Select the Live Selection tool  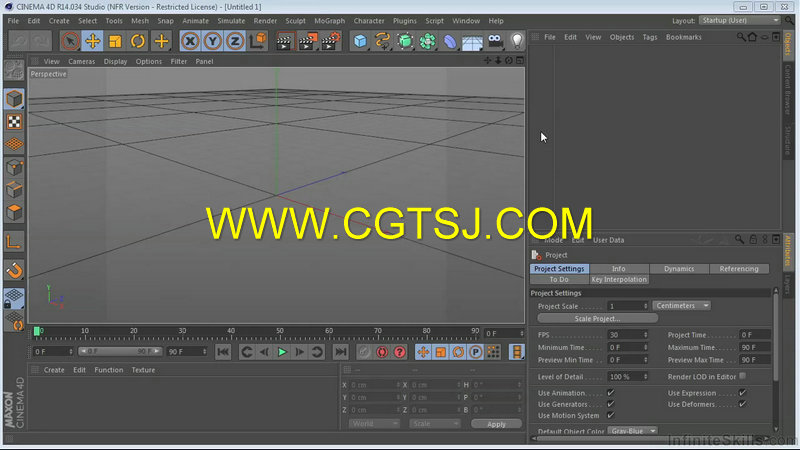click(70, 41)
